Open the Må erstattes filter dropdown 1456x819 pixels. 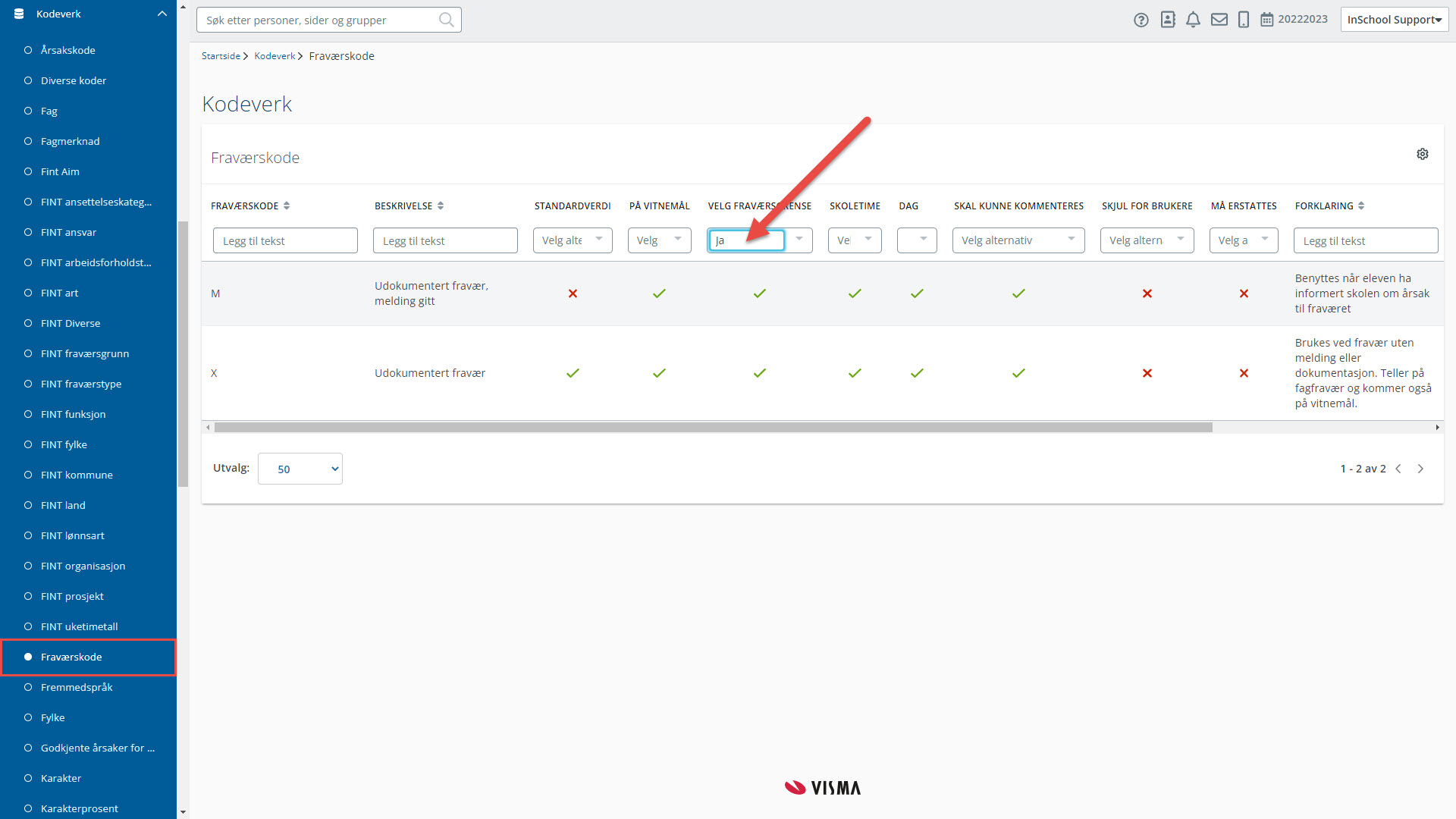click(1244, 240)
